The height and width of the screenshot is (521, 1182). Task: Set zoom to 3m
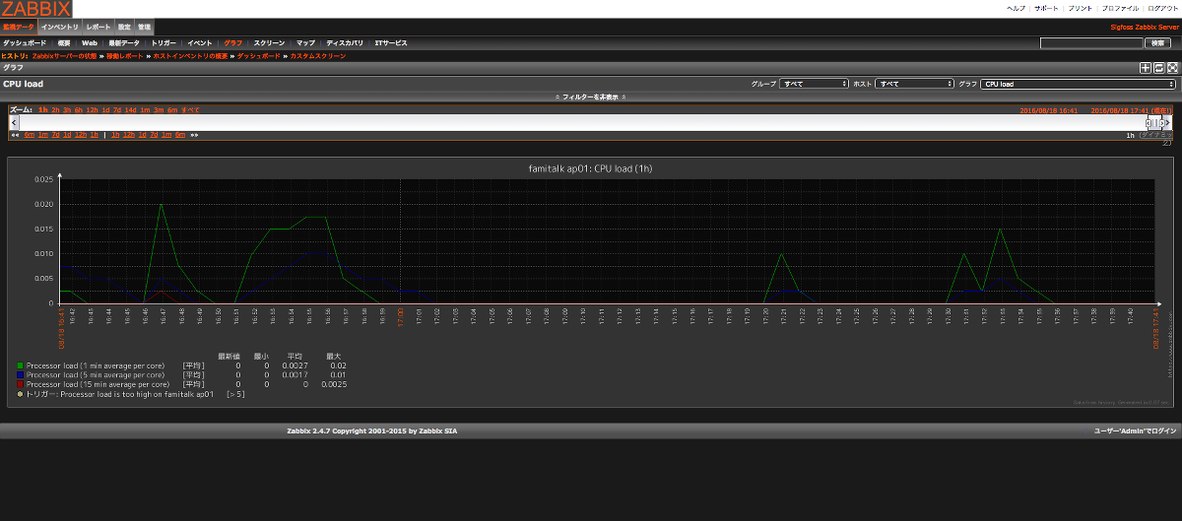click(x=158, y=110)
